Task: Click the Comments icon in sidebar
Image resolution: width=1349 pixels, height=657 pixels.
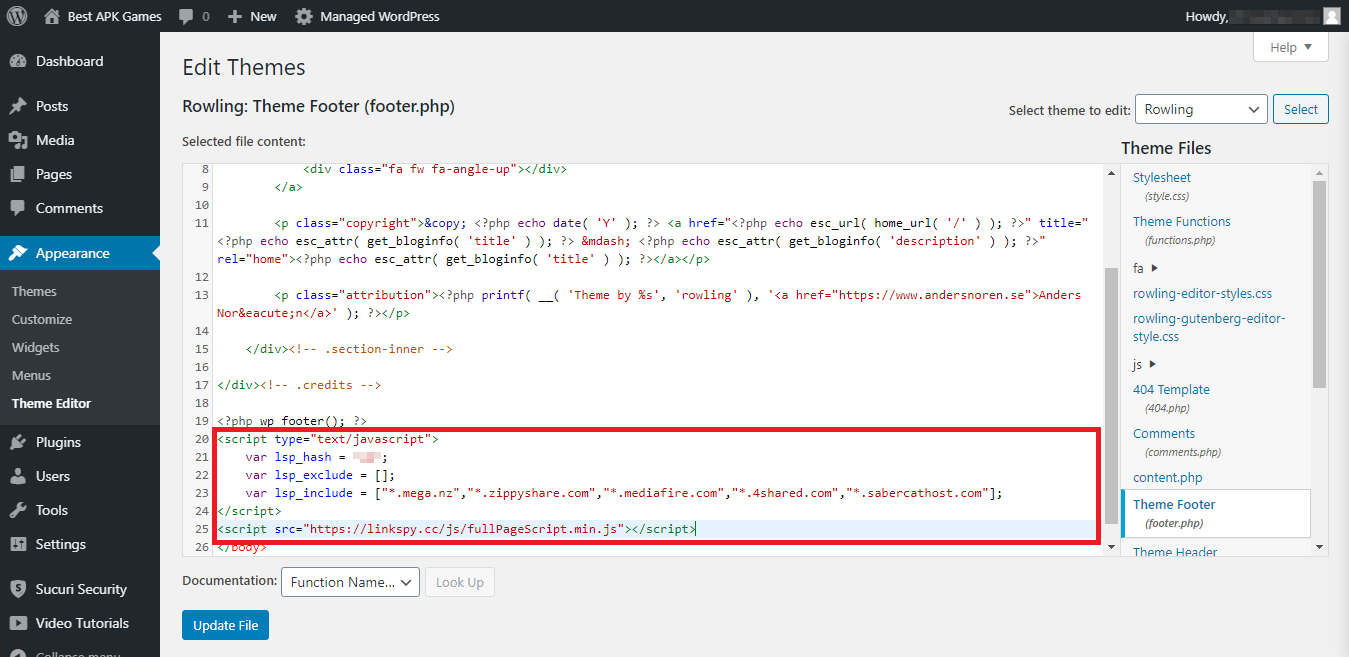Action: pos(18,208)
